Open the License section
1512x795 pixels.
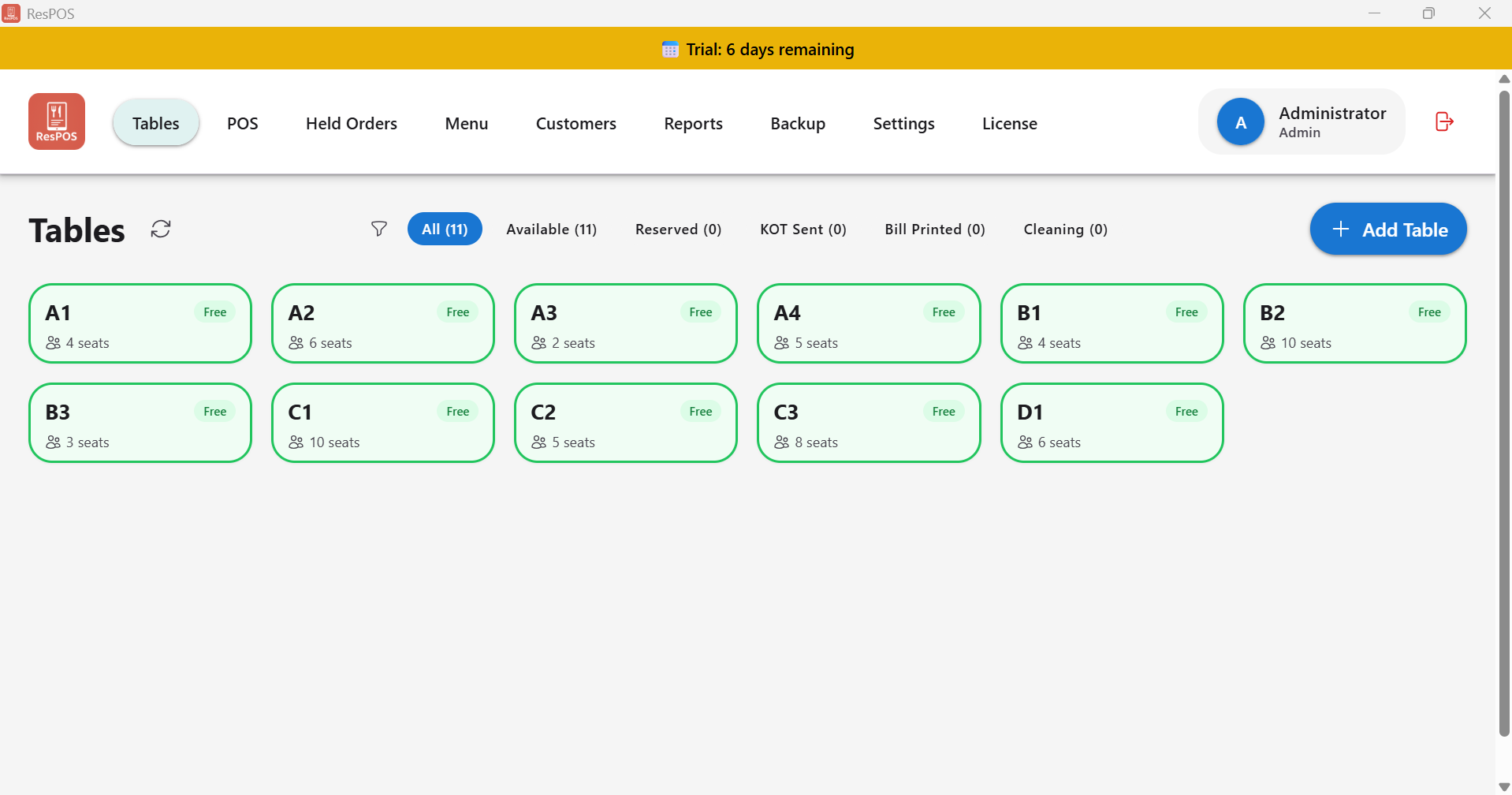(x=1010, y=123)
